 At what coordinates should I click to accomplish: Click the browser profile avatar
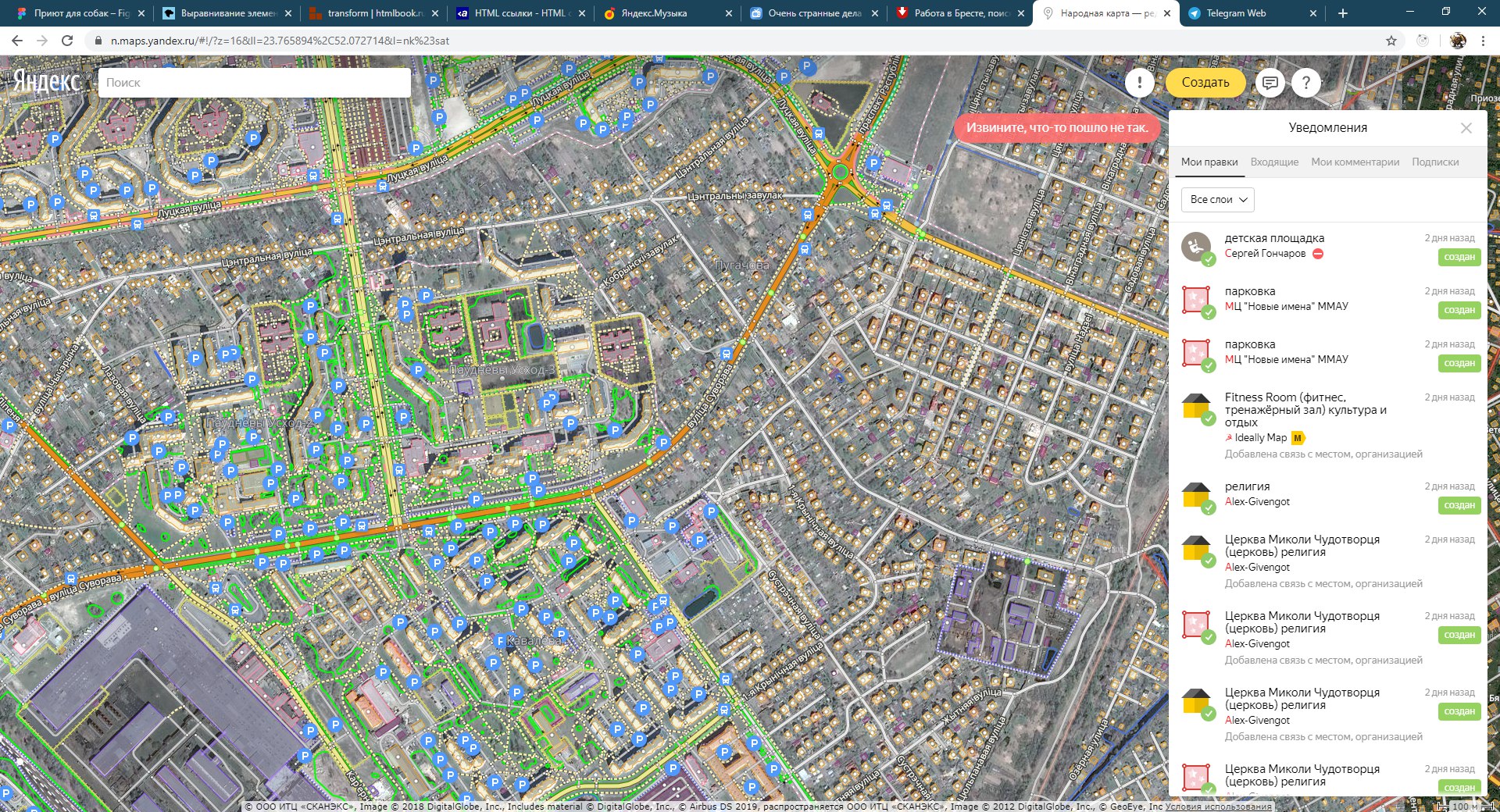(x=1458, y=41)
